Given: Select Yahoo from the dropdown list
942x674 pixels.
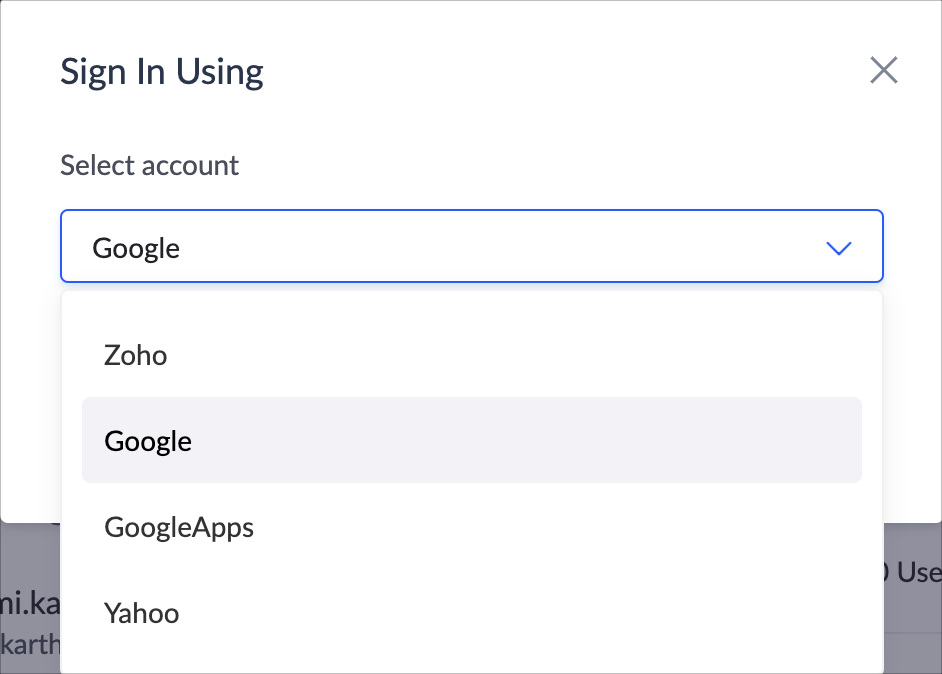Looking at the screenshot, I should coord(142,613).
